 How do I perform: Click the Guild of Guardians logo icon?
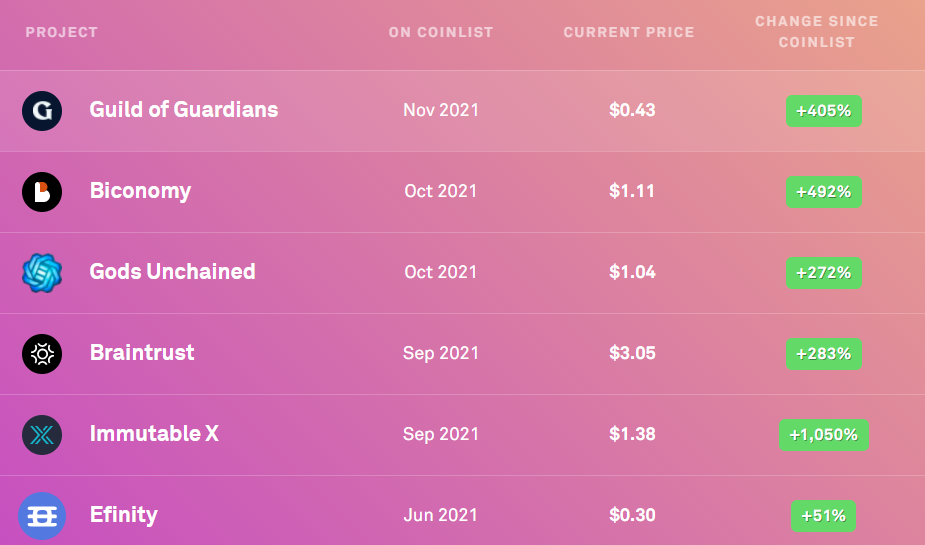click(42, 110)
